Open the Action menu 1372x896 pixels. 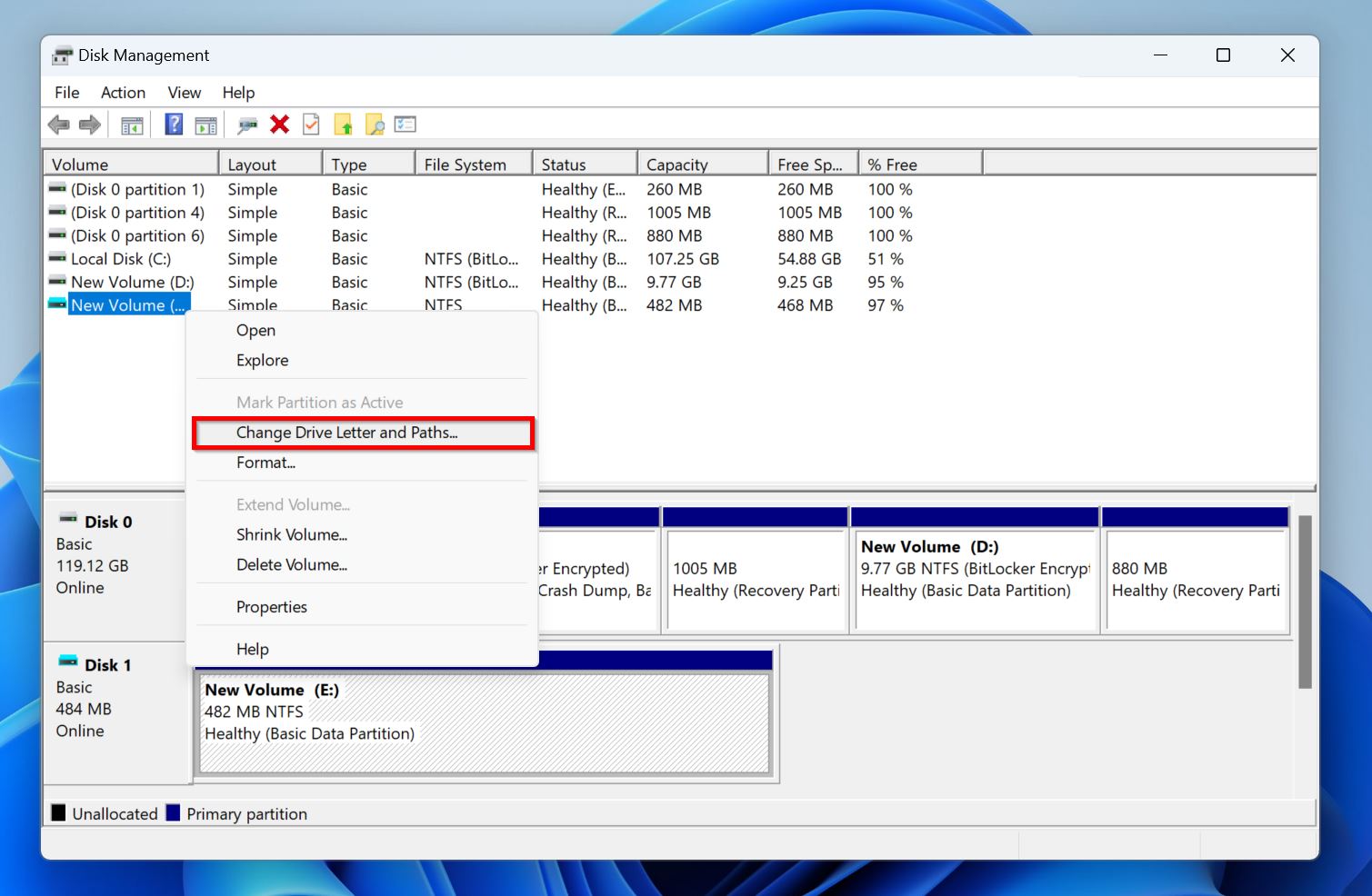pyautogui.click(x=123, y=92)
